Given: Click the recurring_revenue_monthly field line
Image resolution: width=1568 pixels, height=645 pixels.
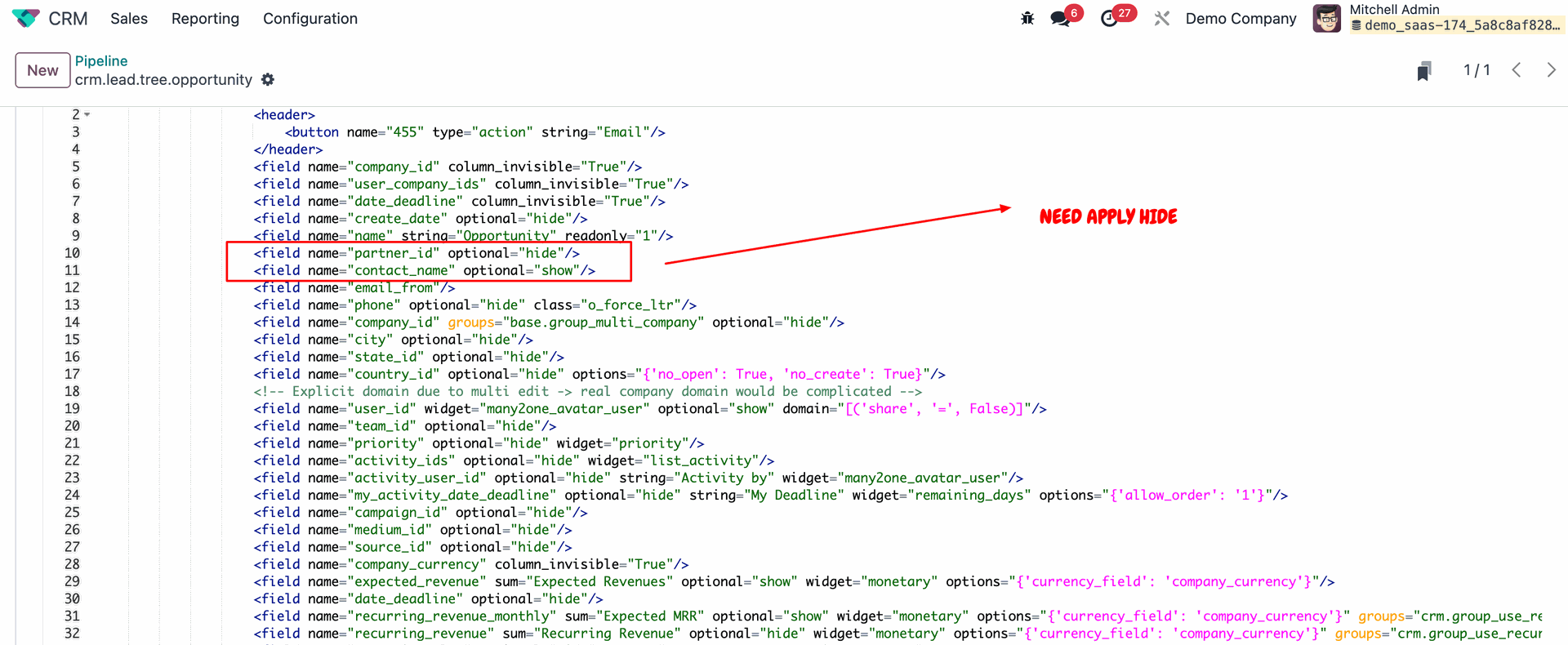Looking at the screenshot, I should (898, 616).
